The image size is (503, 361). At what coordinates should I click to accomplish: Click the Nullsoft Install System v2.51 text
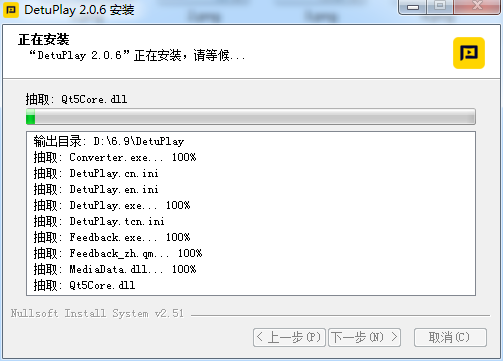click(97, 313)
